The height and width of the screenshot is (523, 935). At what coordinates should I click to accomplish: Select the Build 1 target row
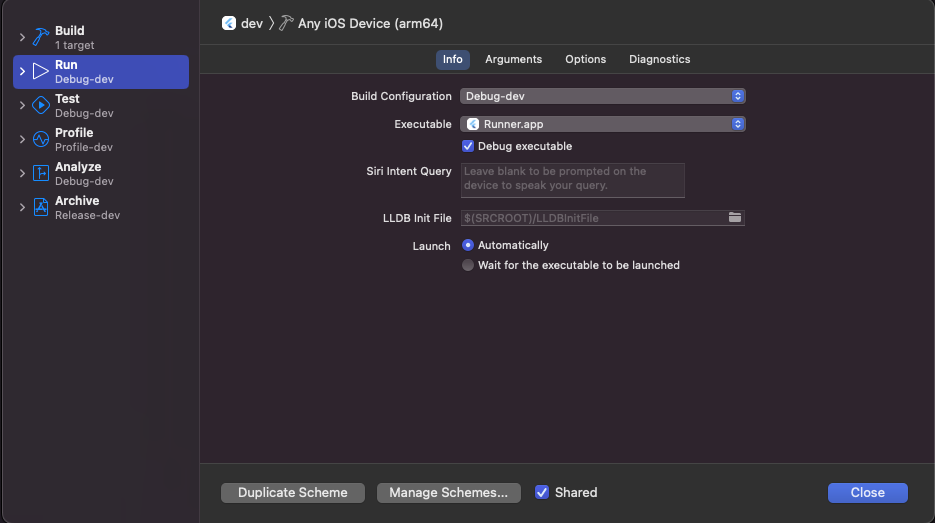coord(101,38)
